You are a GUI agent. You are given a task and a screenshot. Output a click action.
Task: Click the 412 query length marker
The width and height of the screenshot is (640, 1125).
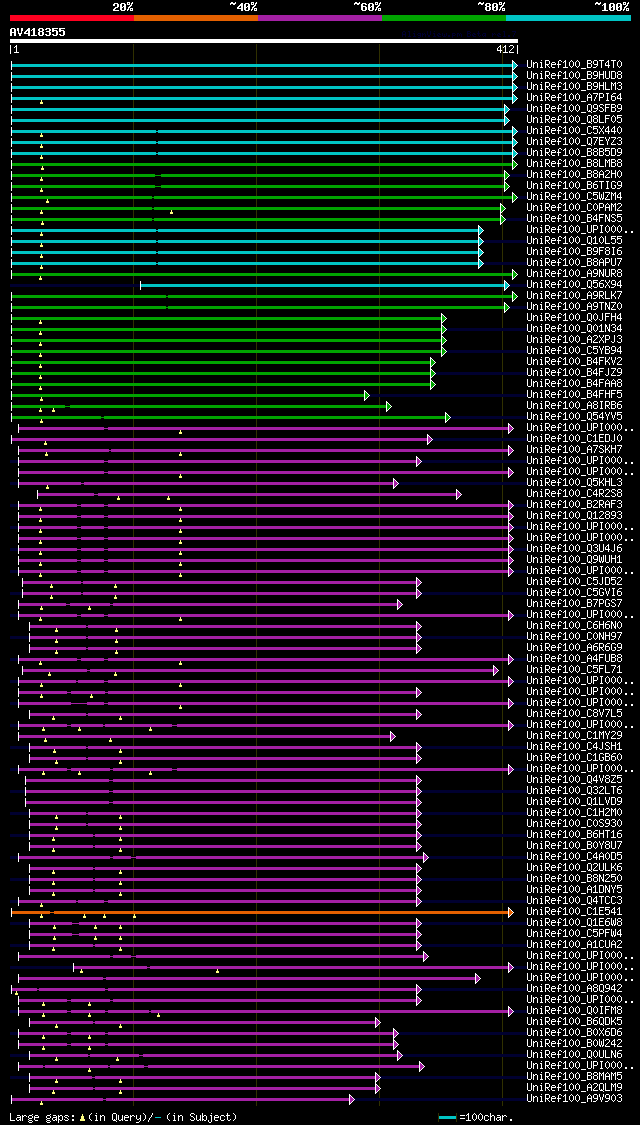point(506,50)
